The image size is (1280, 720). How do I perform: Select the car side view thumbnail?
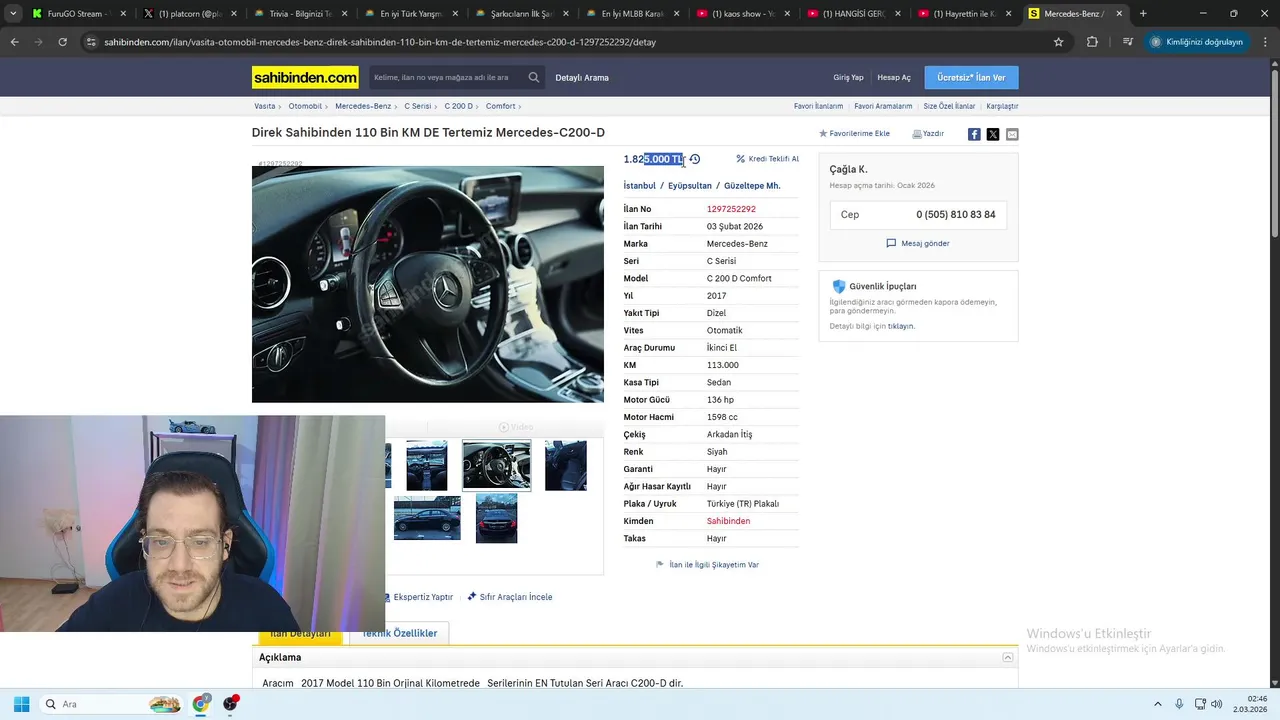427,519
